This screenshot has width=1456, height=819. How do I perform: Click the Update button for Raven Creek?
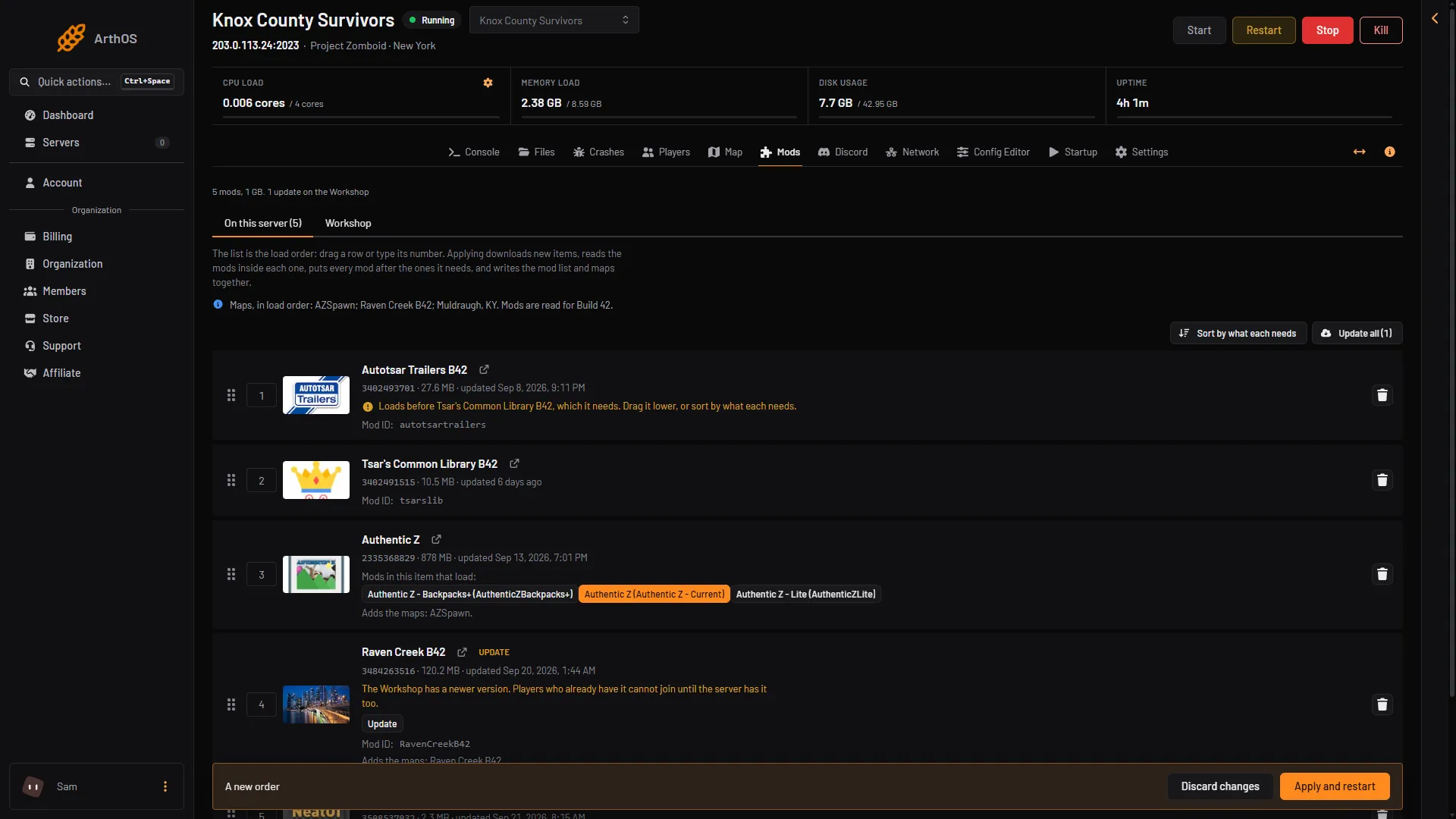click(382, 724)
